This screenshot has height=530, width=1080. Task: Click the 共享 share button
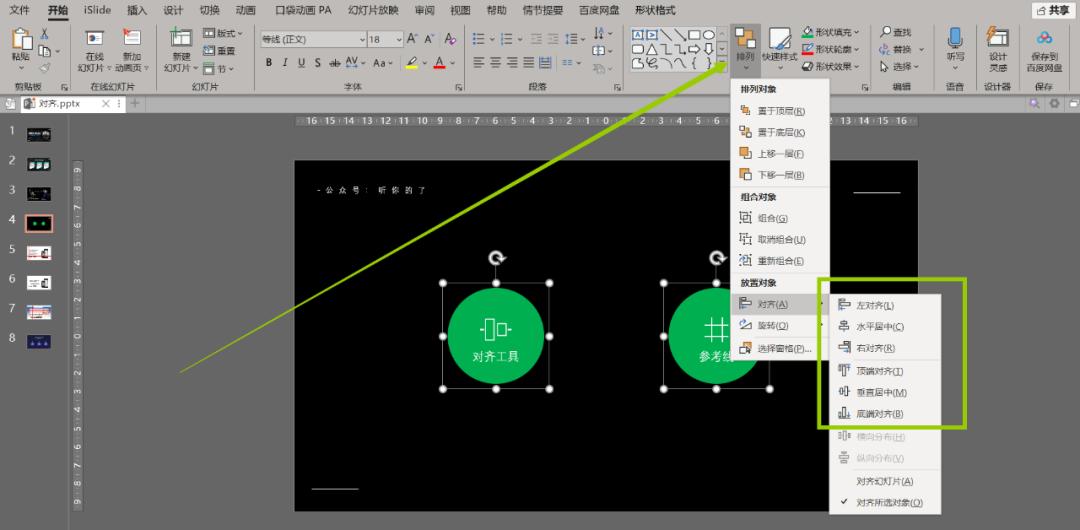(x=1051, y=10)
